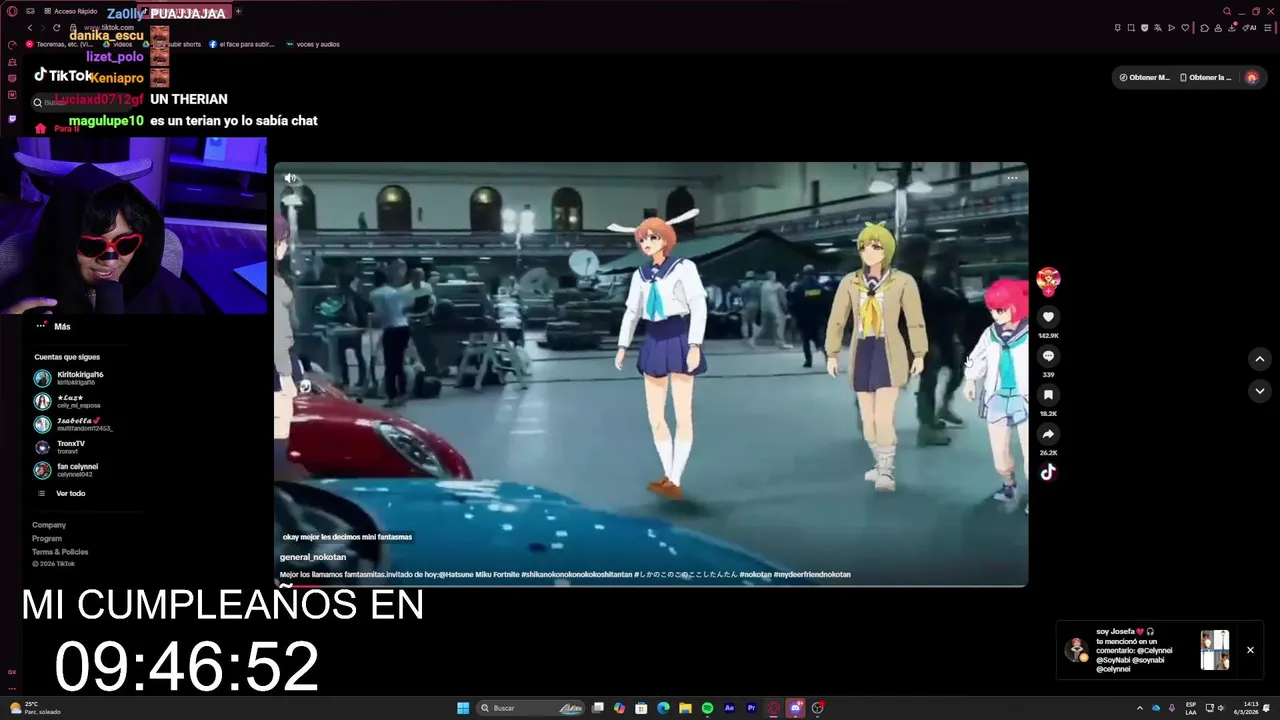
Task: Share the video using the arrow icon
Action: [1048, 434]
